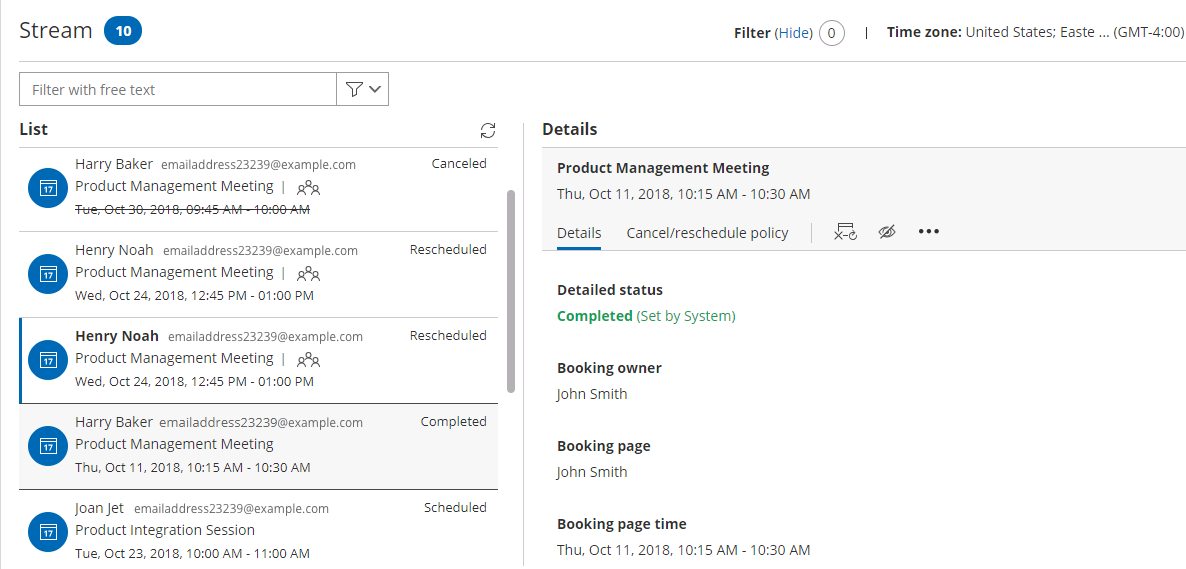The height and width of the screenshot is (569, 1186).
Task: Click the cancel/reschedule booking icon
Action: [x=845, y=232]
